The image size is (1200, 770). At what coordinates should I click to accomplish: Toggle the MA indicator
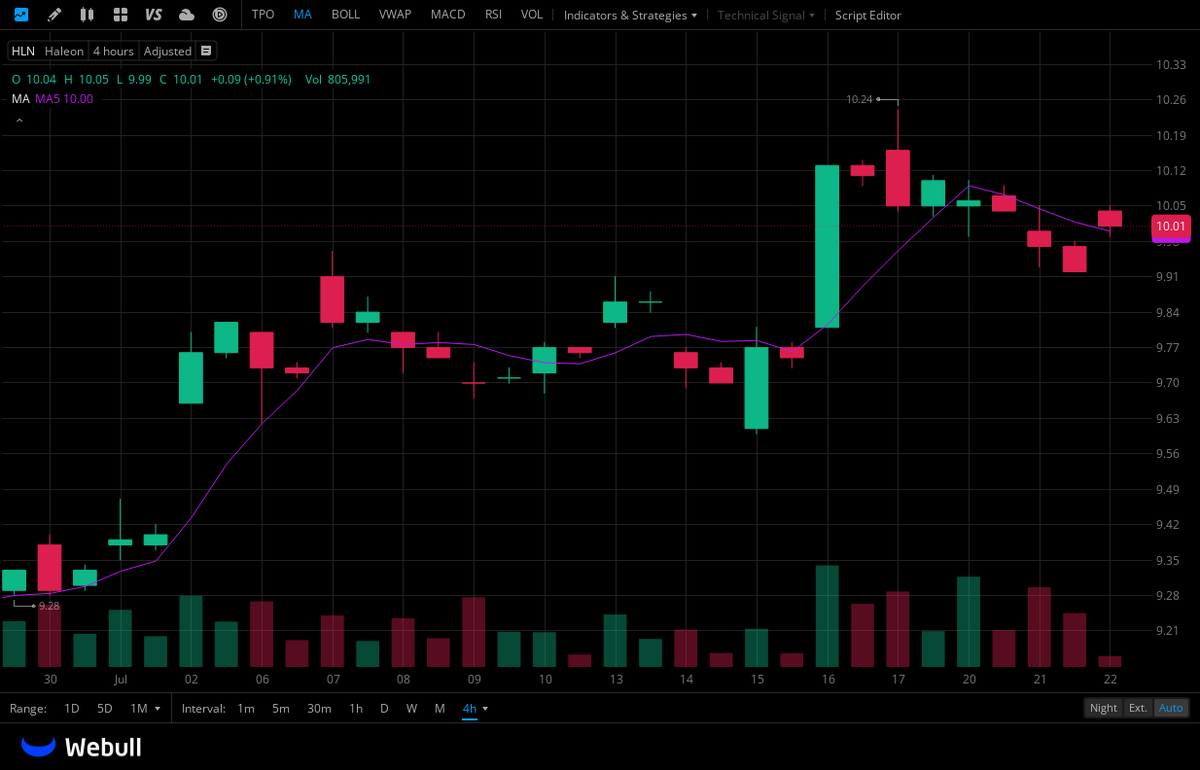click(x=303, y=15)
